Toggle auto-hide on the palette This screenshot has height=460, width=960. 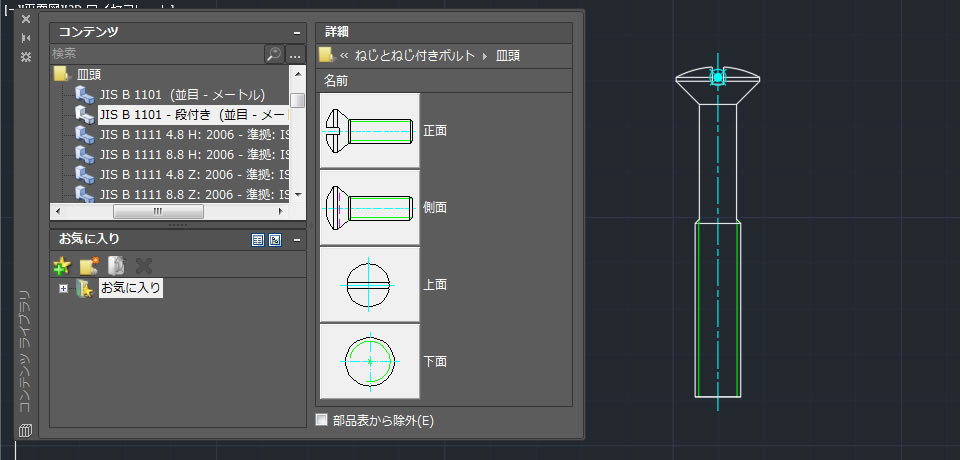point(26,38)
